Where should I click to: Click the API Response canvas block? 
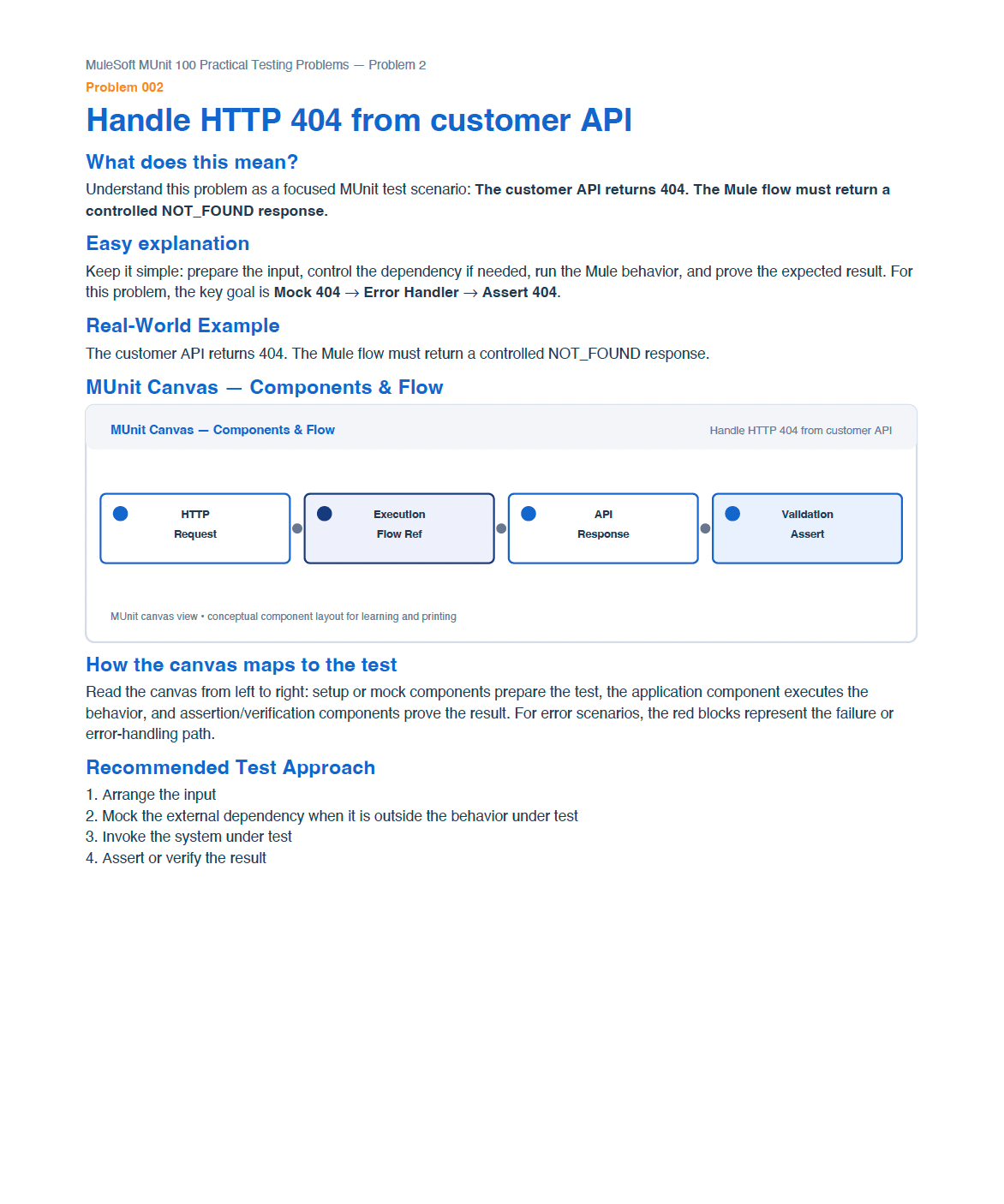tap(603, 528)
